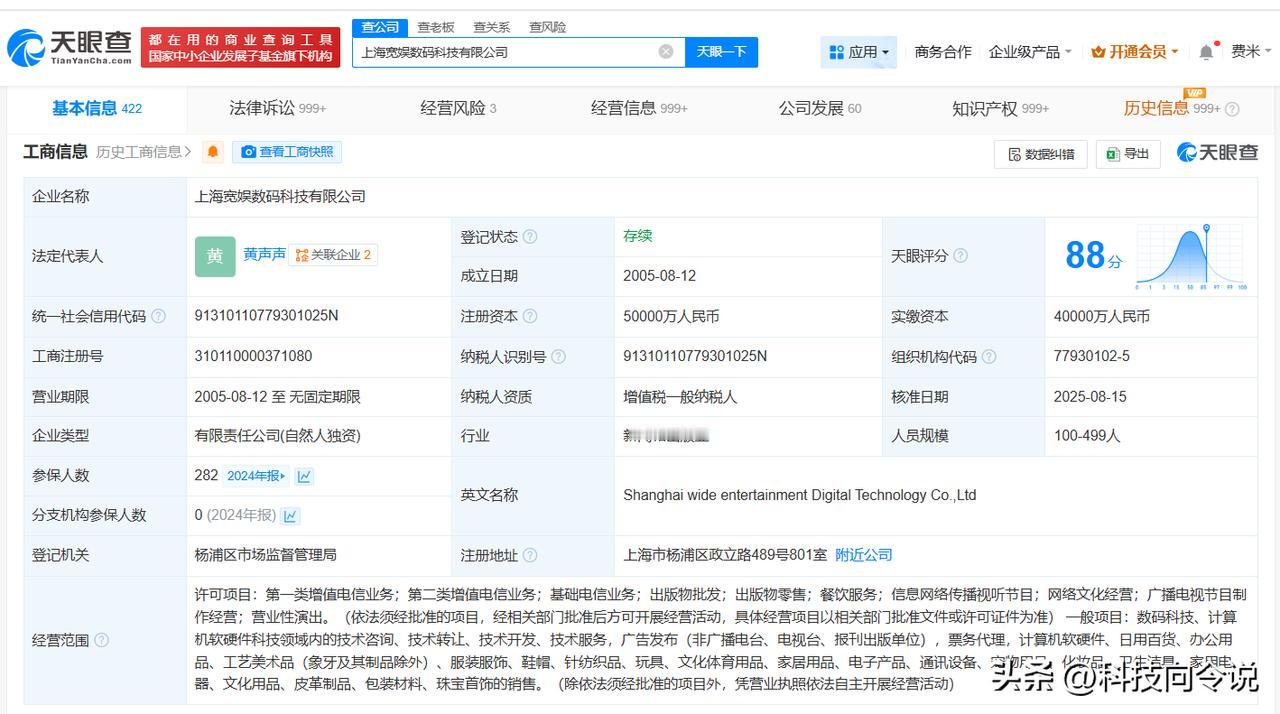Select the address 上海市杨浦区政立路489号801室
Screen dimensions: 1280x714
pyautogui.click(x=725, y=555)
